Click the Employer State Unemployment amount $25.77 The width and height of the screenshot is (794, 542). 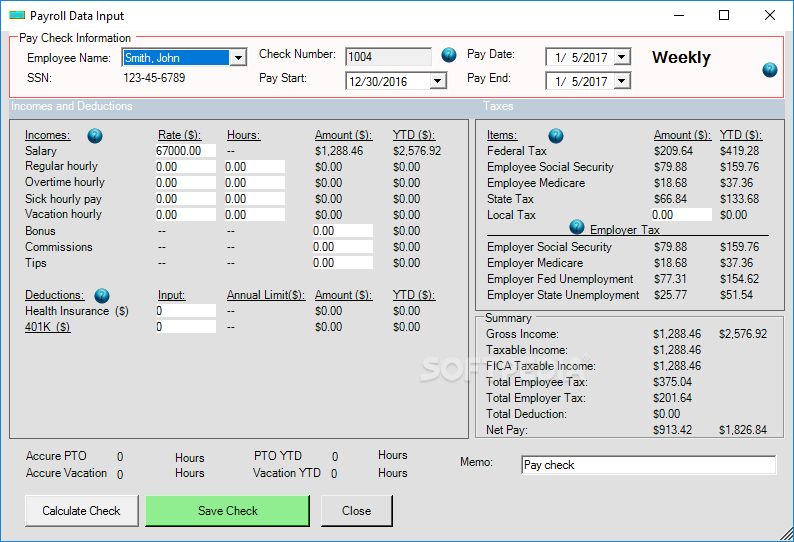click(x=670, y=295)
